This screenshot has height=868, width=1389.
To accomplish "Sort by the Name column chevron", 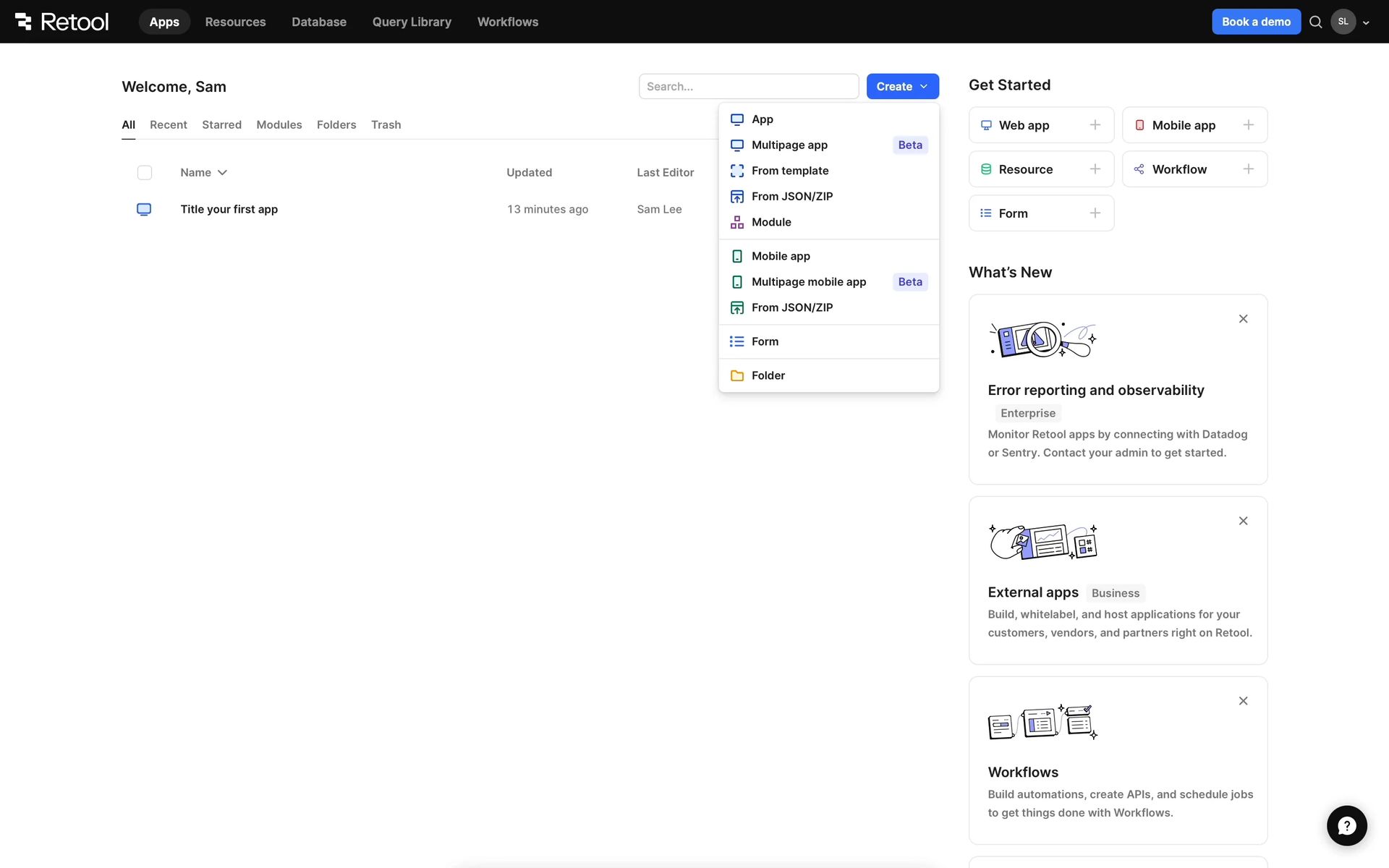I will 222,172.
